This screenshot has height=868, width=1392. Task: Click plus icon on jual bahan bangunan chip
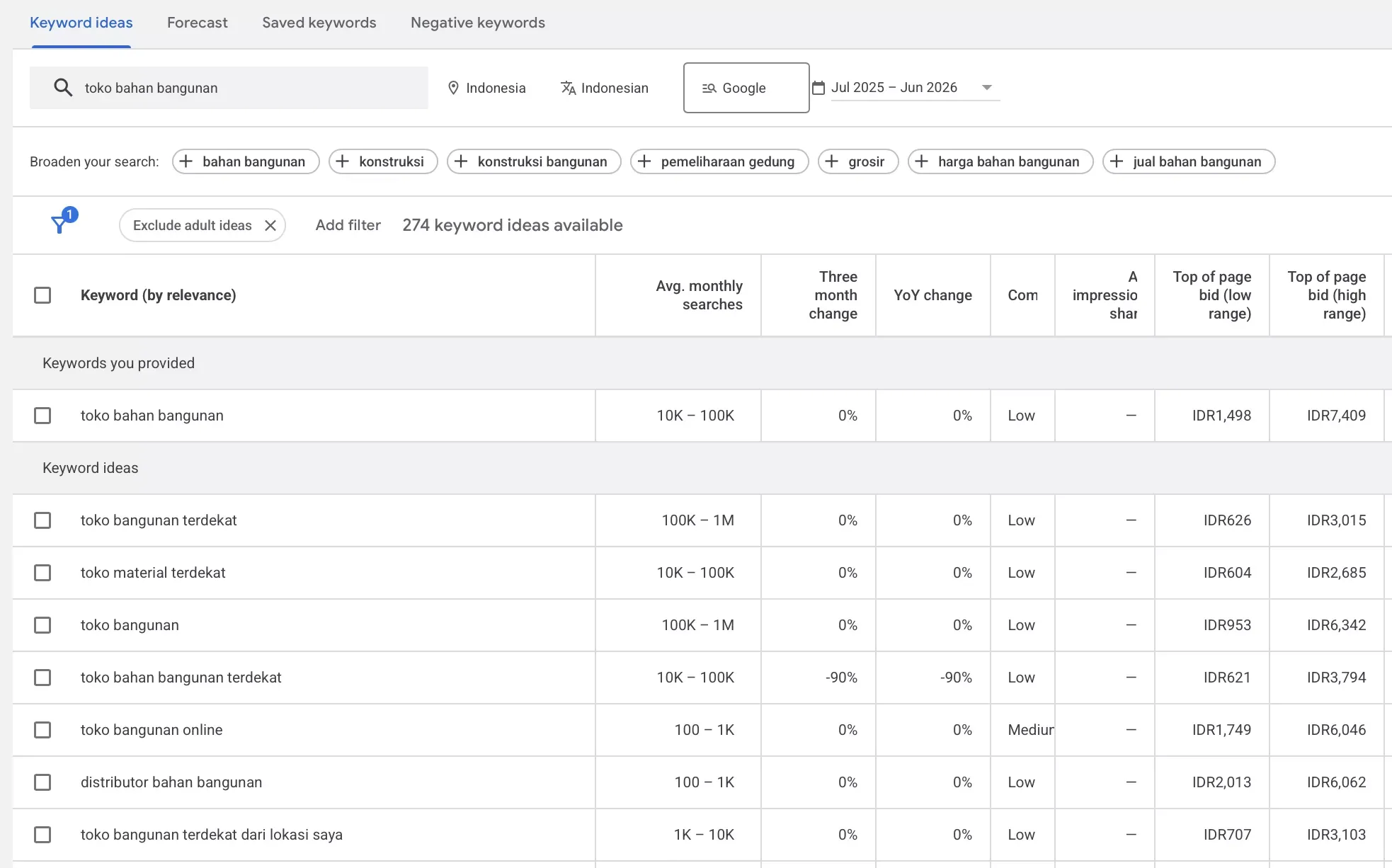(x=1117, y=161)
